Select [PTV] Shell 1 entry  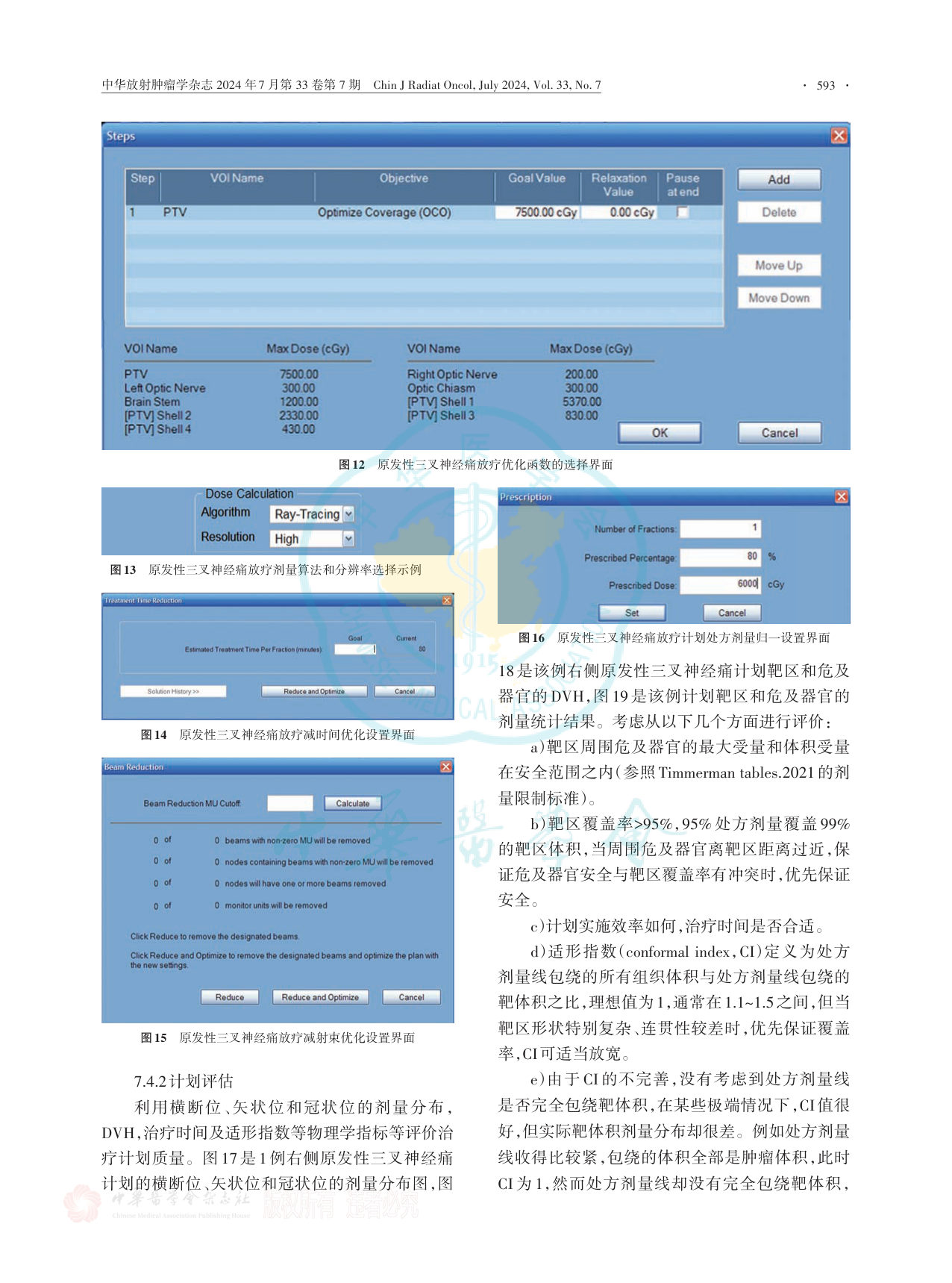point(440,402)
